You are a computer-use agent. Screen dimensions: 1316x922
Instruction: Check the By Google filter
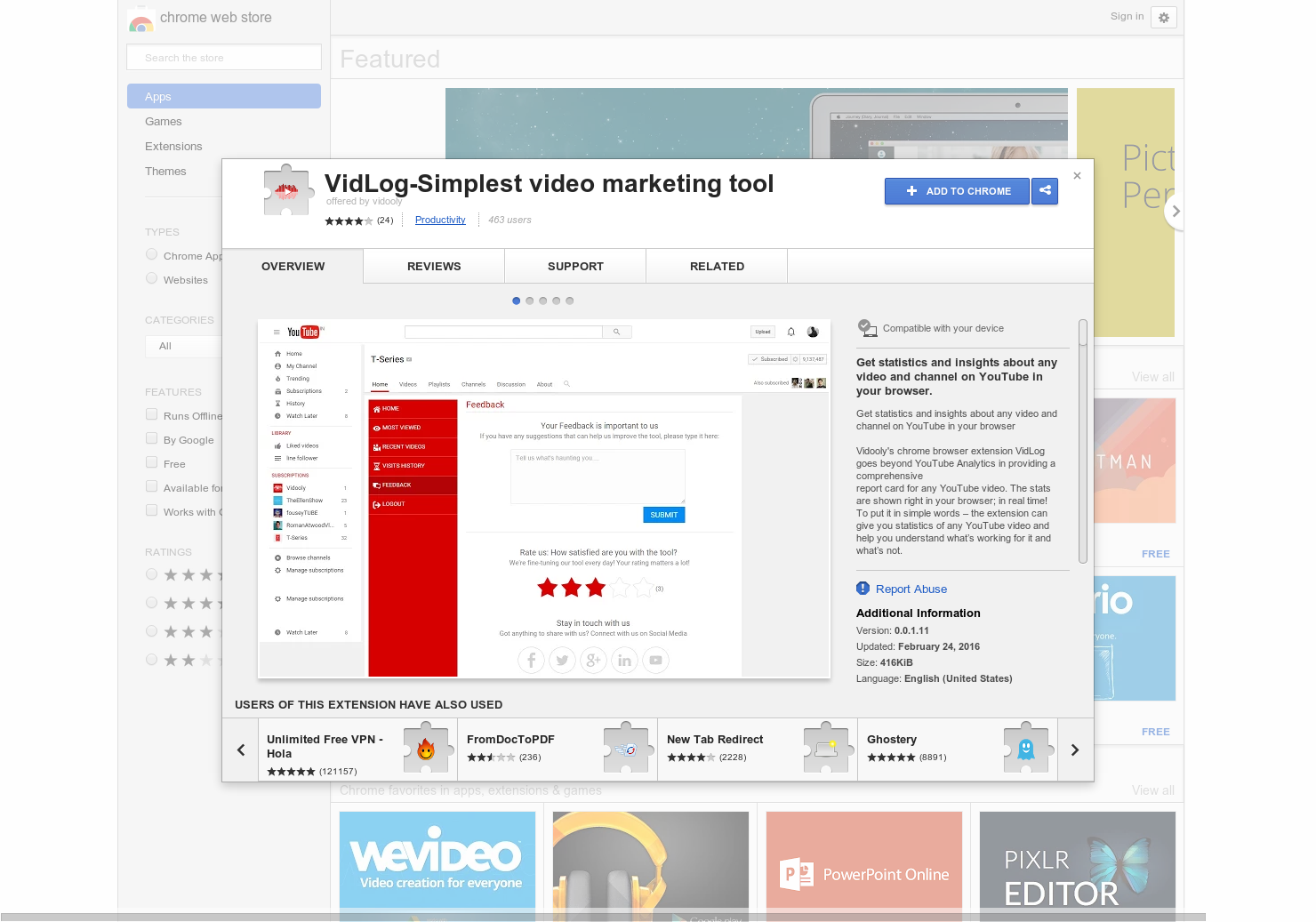click(x=151, y=438)
